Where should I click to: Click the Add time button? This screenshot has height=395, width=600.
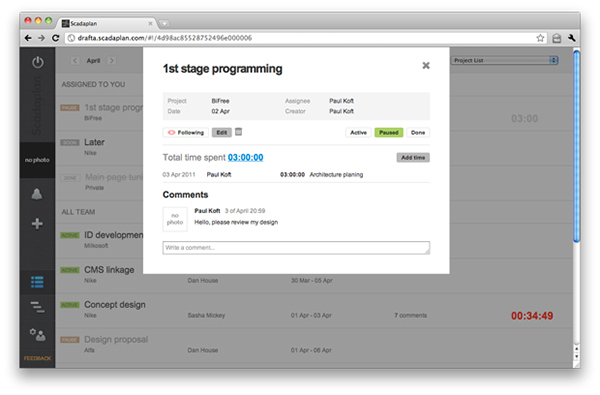tap(413, 158)
